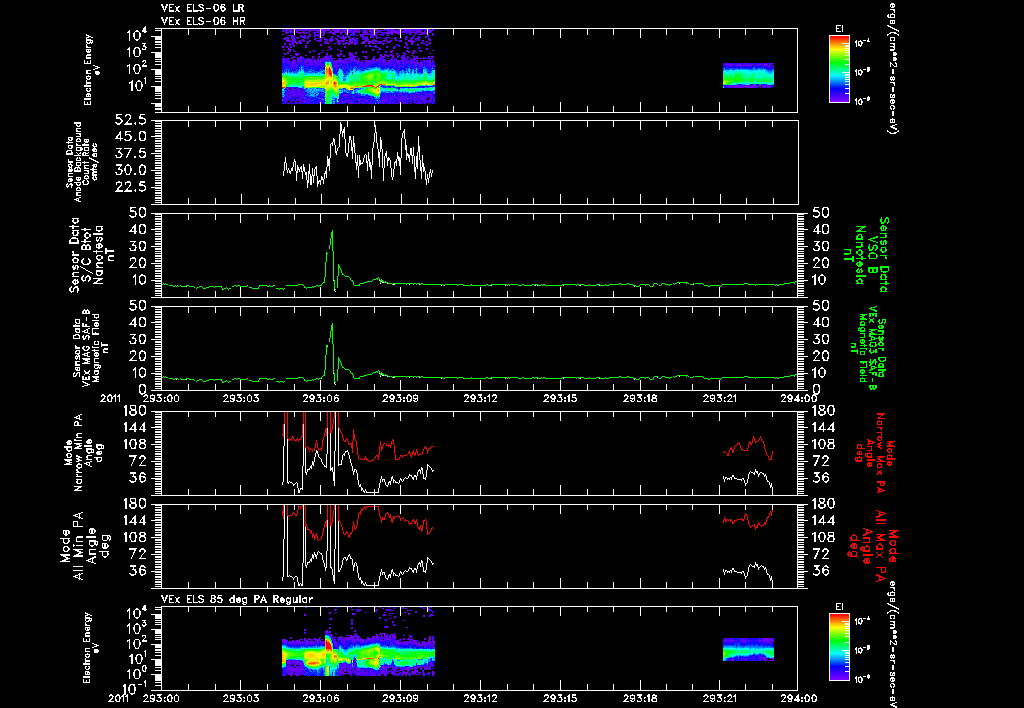The image size is (1024, 708).
Task: Click '293:03' on the bottom time axis
Action: 241,698
